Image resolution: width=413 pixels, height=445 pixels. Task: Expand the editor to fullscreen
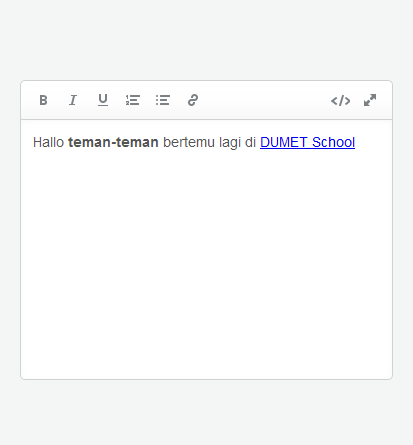[370, 100]
